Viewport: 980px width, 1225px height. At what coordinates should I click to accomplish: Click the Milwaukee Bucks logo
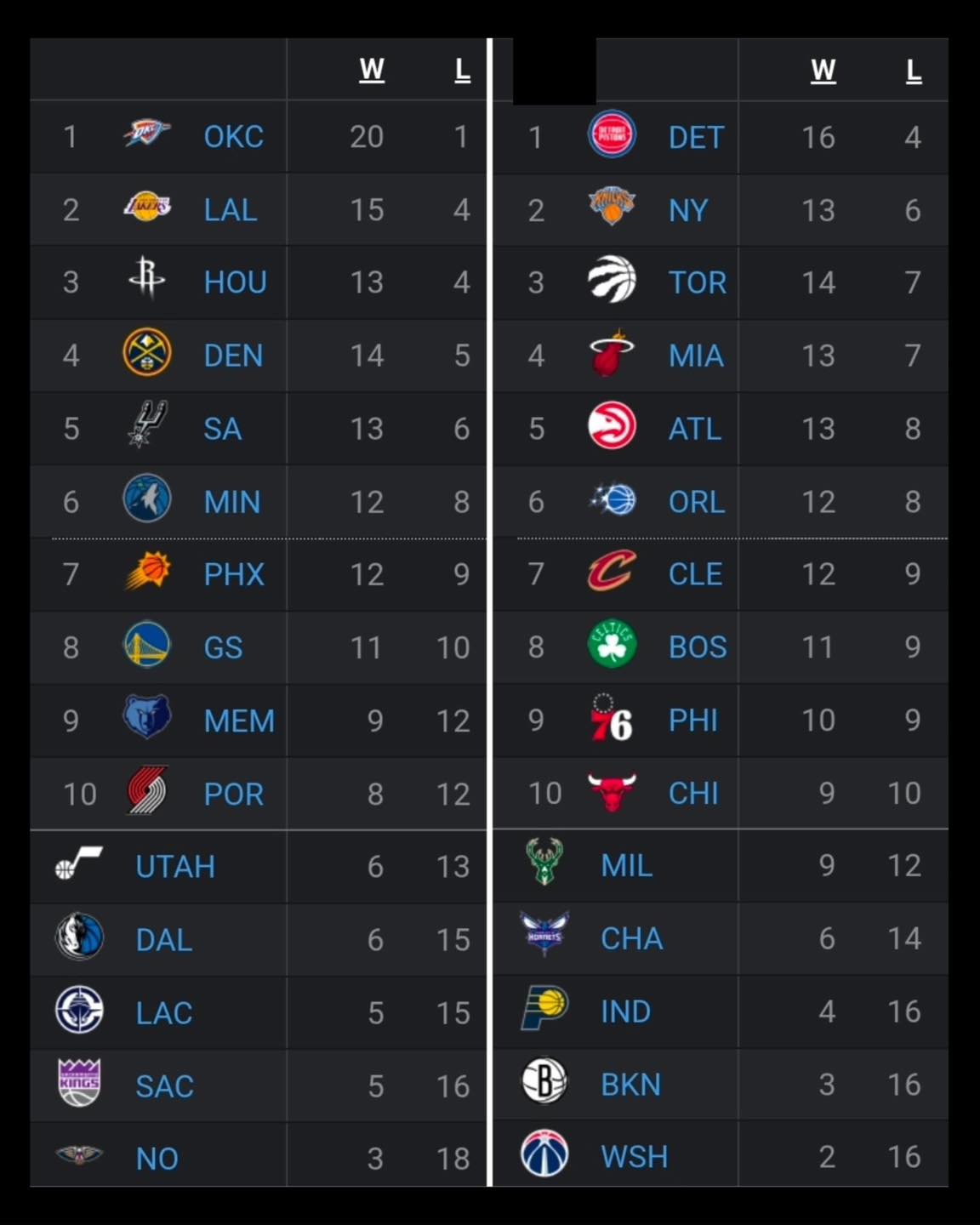pos(544,861)
